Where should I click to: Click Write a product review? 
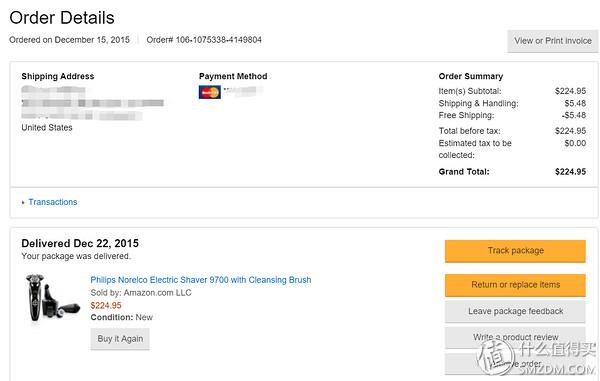(515, 337)
